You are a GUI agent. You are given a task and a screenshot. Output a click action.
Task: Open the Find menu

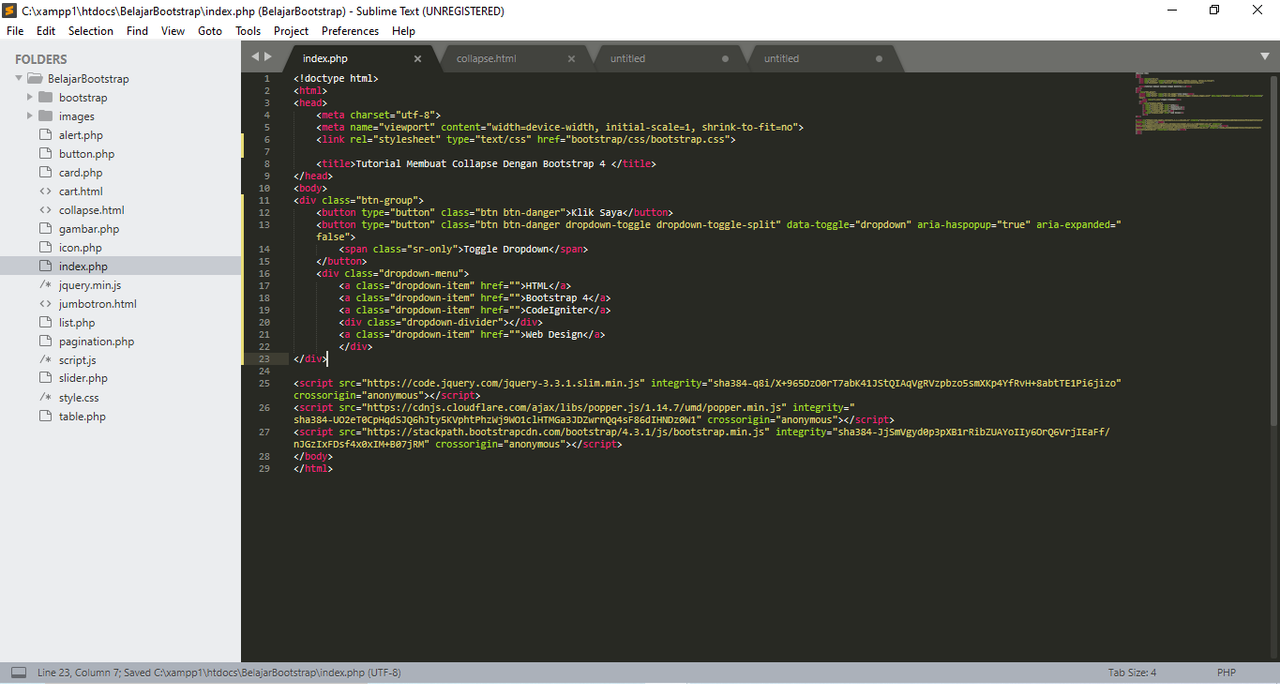(x=137, y=31)
